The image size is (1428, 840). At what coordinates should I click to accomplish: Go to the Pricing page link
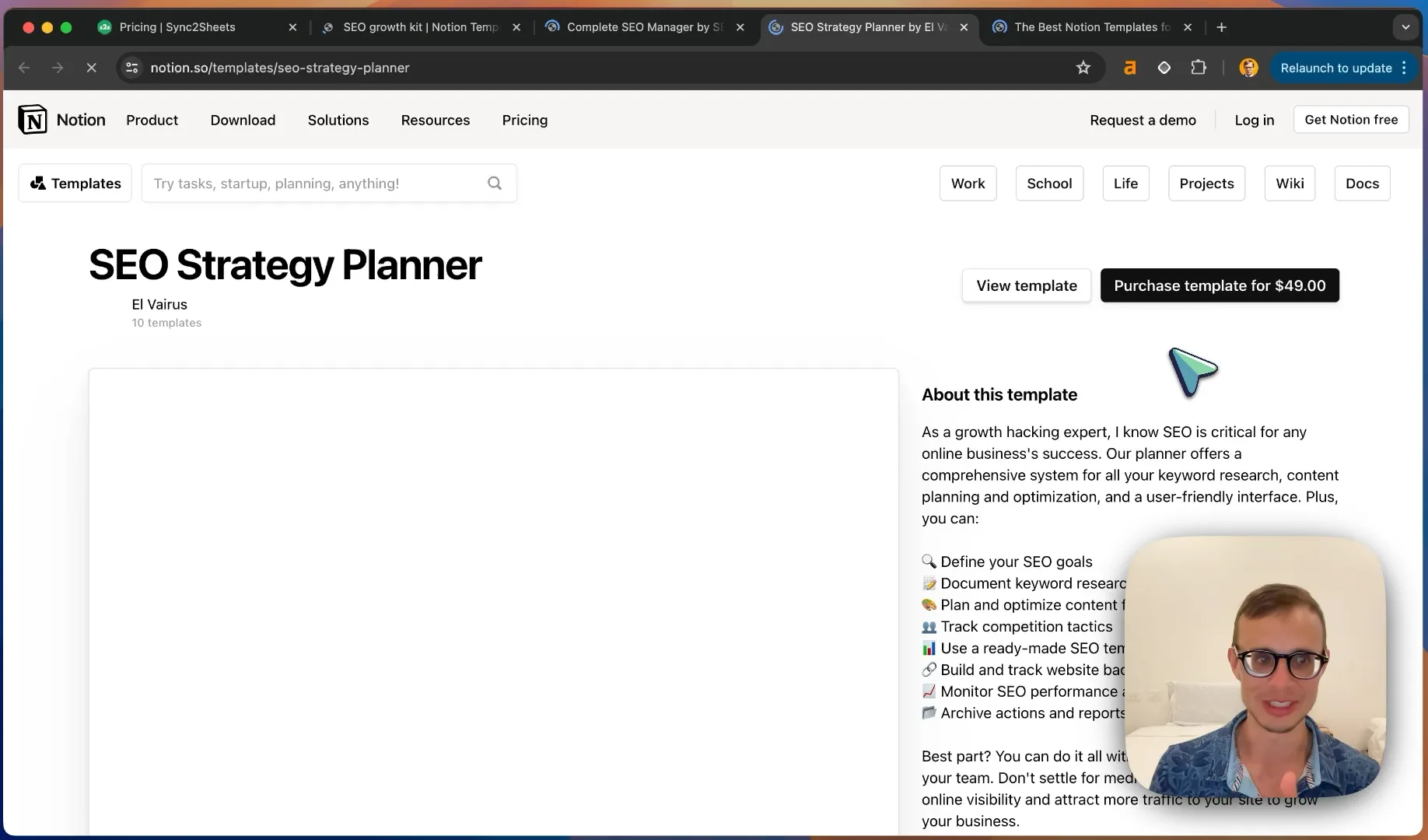click(525, 120)
